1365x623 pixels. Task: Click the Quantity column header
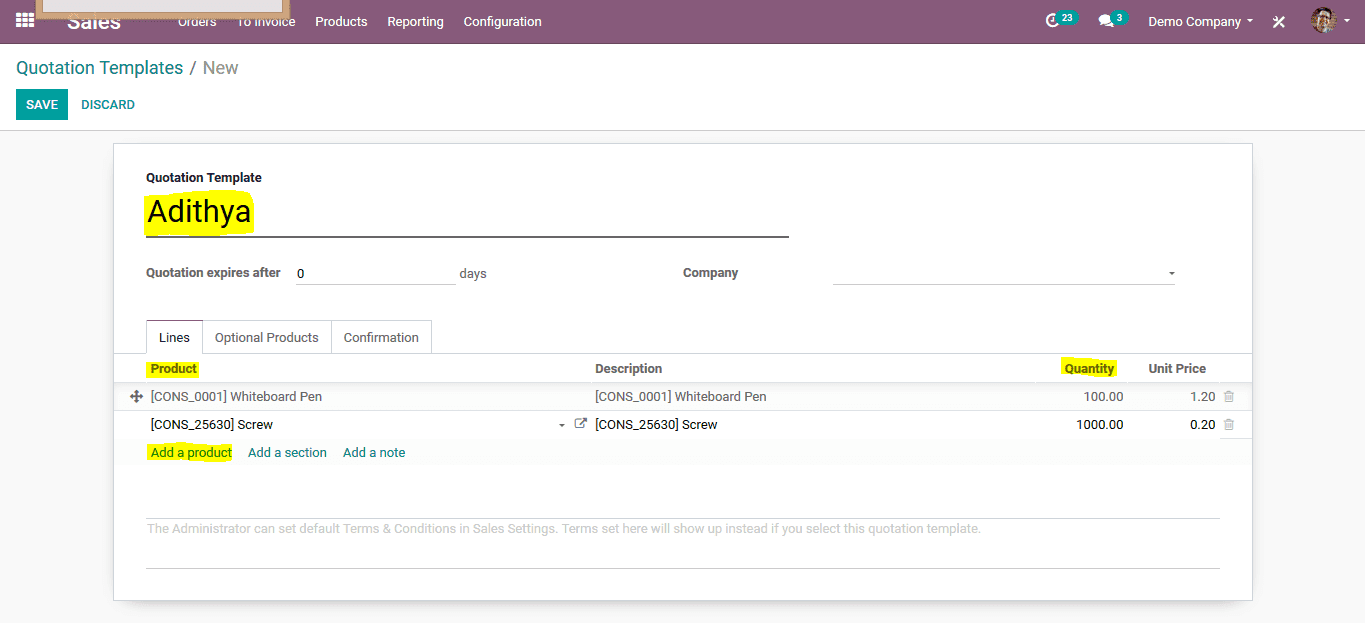[1089, 369]
